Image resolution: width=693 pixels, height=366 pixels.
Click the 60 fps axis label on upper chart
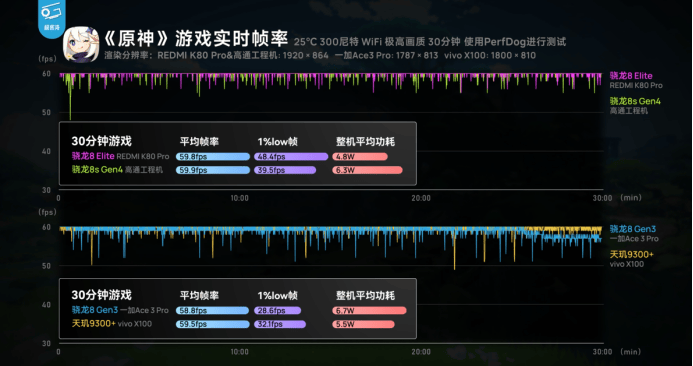[46, 74]
